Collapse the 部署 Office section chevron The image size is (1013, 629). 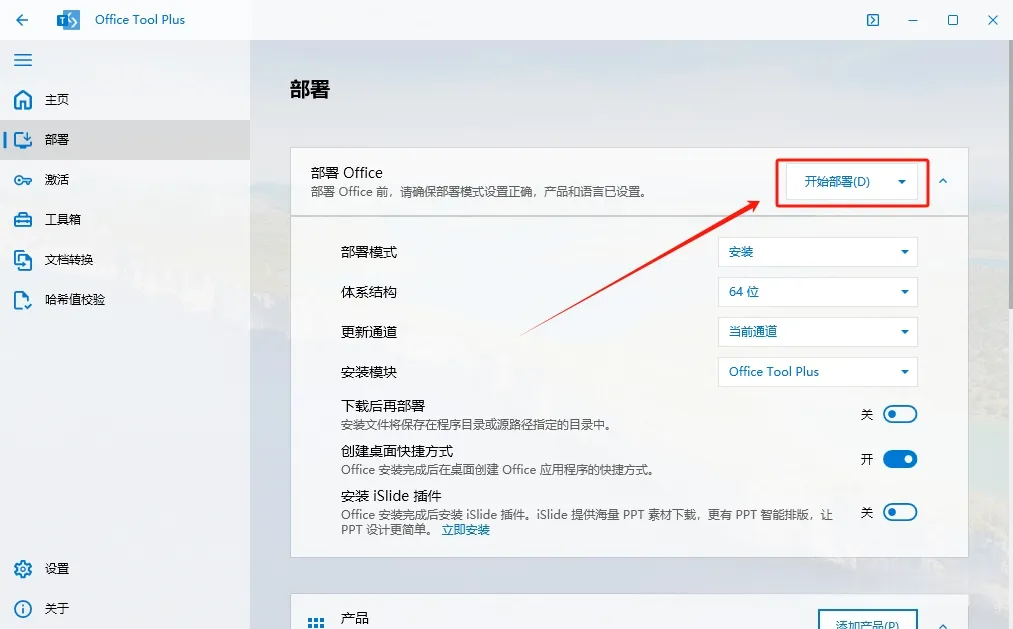[x=943, y=181]
